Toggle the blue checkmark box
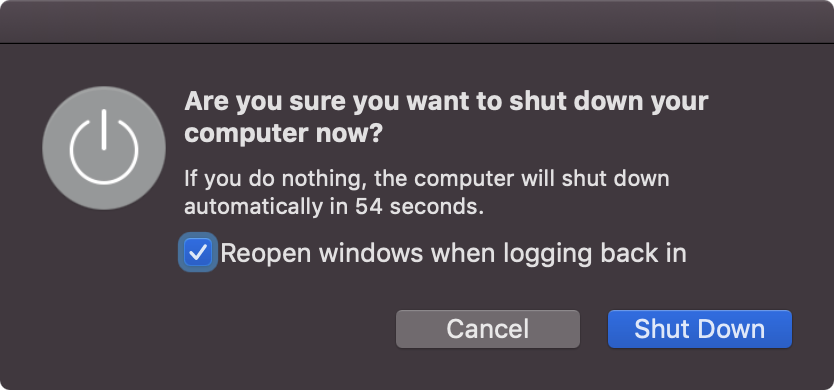Screen dimensions: 834x390 [x=198, y=252]
